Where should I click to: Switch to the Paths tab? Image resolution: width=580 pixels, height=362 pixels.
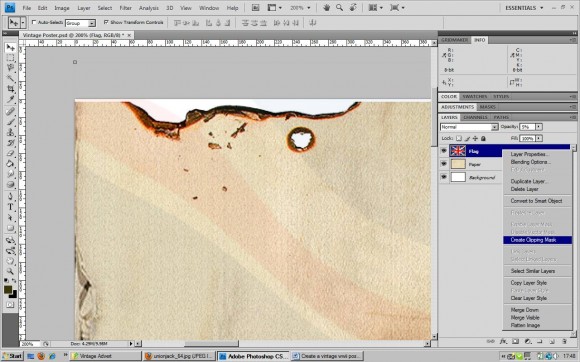[x=501, y=117]
